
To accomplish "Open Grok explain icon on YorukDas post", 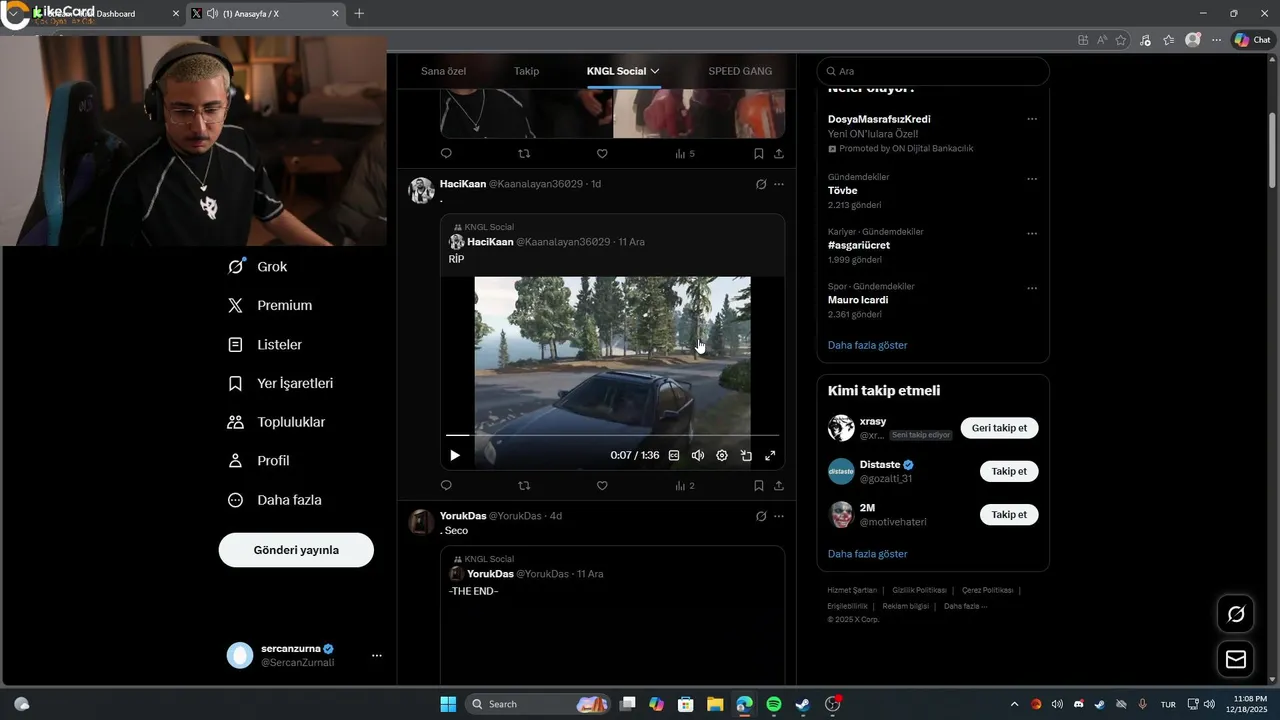I will click(761, 516).
